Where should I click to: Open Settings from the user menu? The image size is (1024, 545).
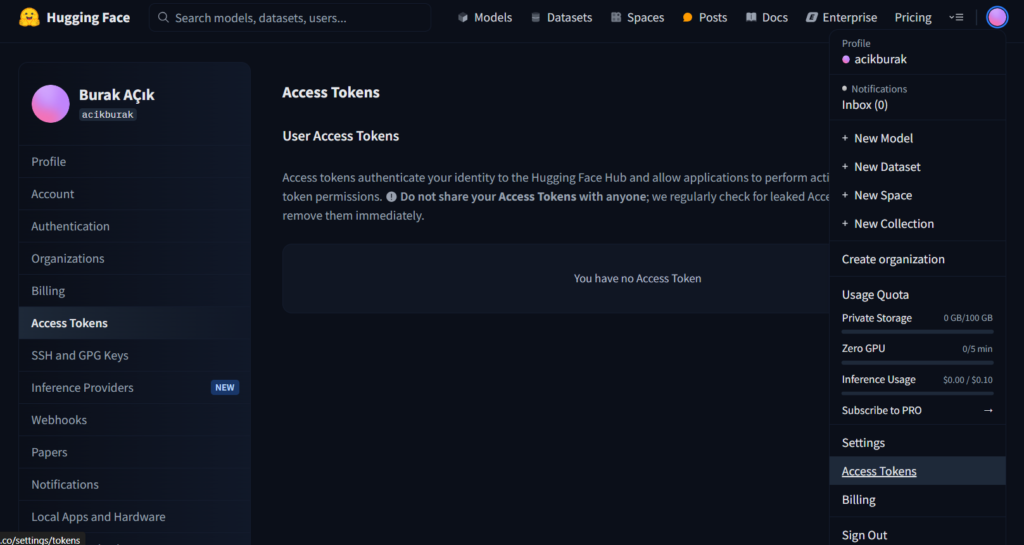point(917,443)
